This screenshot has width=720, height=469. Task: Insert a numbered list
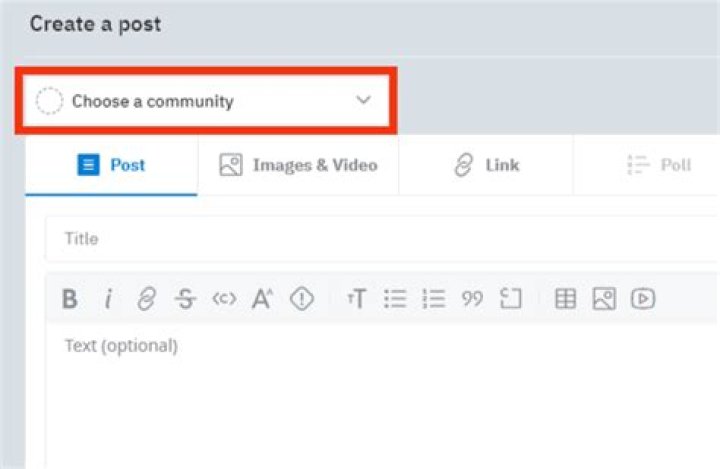point(433,298)
